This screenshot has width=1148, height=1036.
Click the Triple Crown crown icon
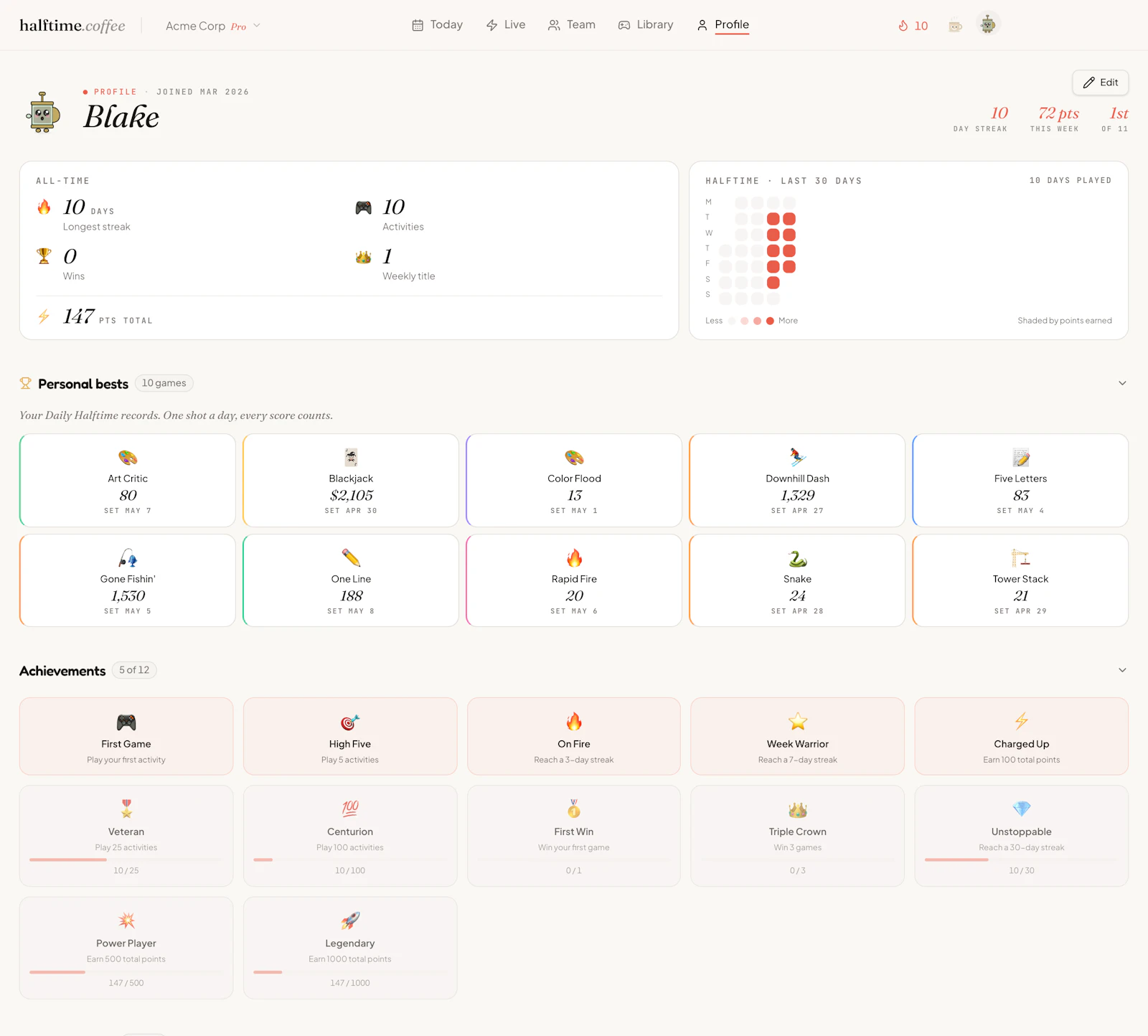(x=798, y=810)
